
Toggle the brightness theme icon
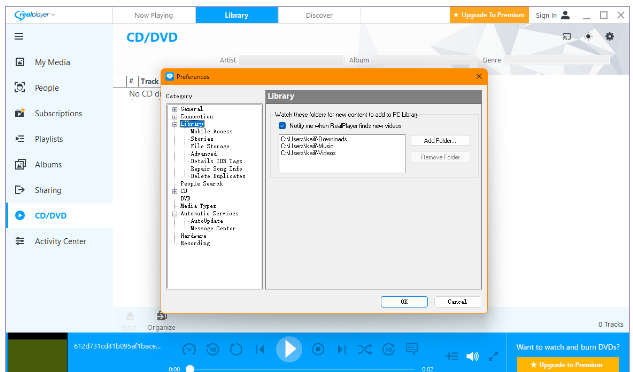pyautogui.click(x=588, y=37)
